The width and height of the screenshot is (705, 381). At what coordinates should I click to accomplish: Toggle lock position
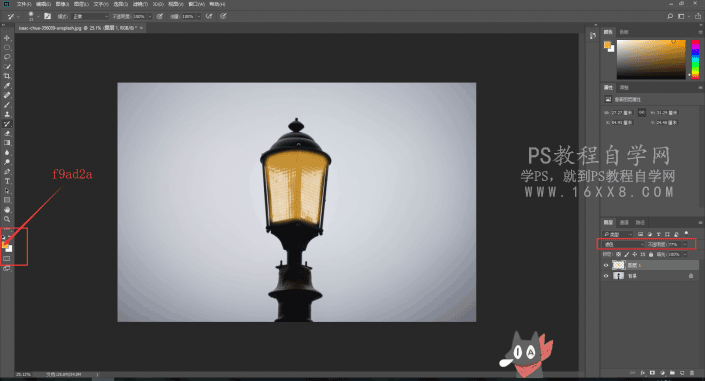pyautogui.click(x=634, y=255)
